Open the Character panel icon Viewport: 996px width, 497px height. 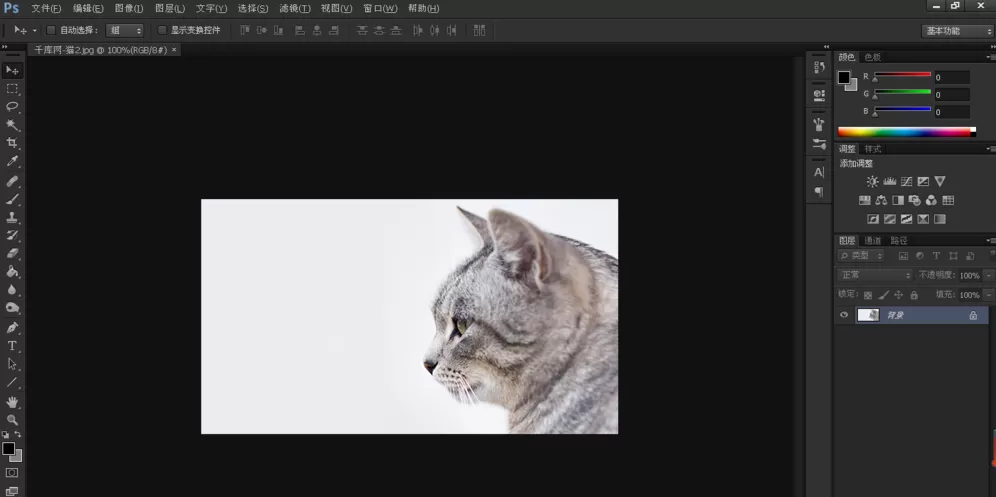[819, 172]
